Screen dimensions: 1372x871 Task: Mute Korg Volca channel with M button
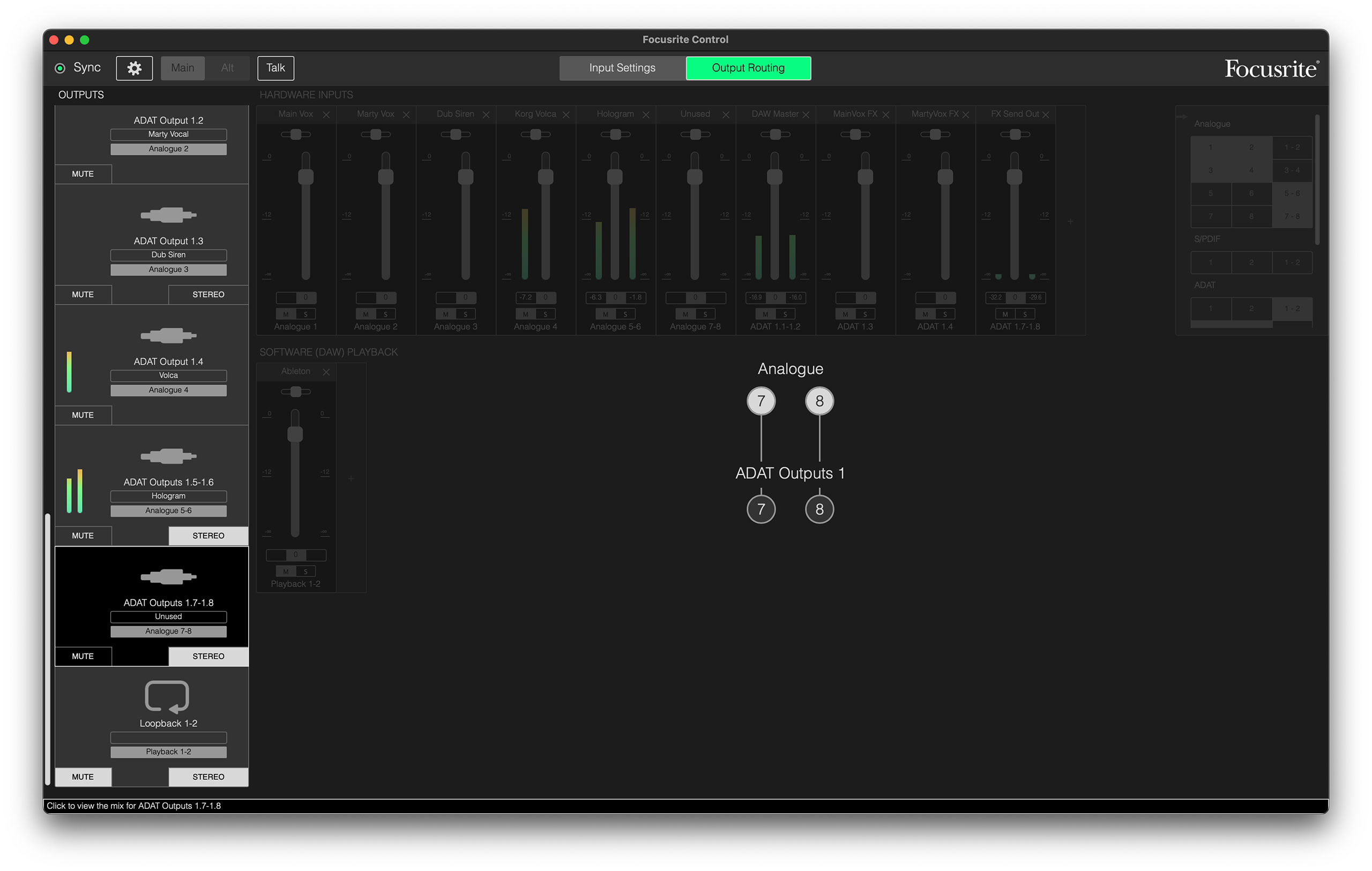coord(525,314)
